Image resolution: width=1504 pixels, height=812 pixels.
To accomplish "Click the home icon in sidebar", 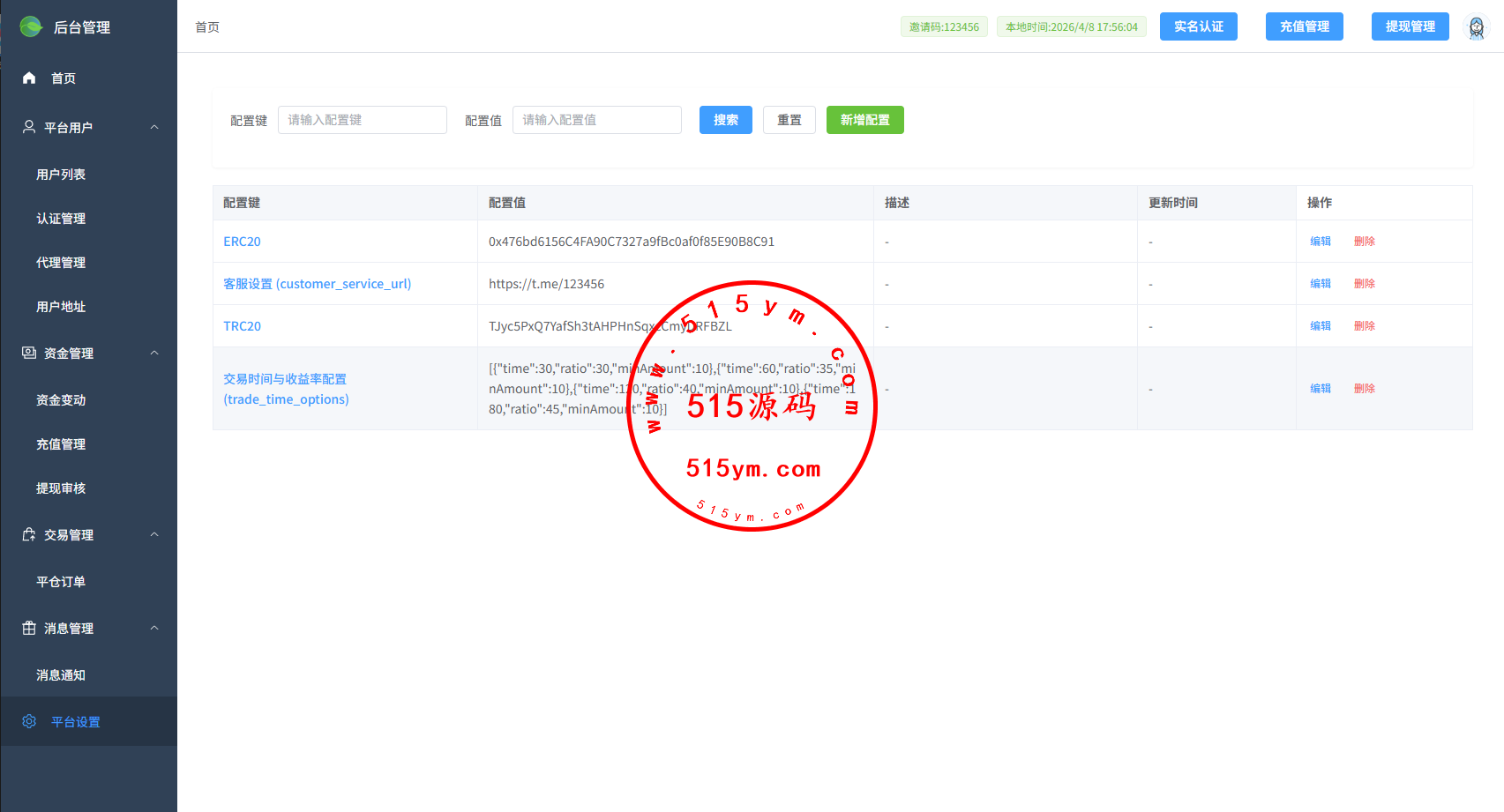I will [29, 78].
